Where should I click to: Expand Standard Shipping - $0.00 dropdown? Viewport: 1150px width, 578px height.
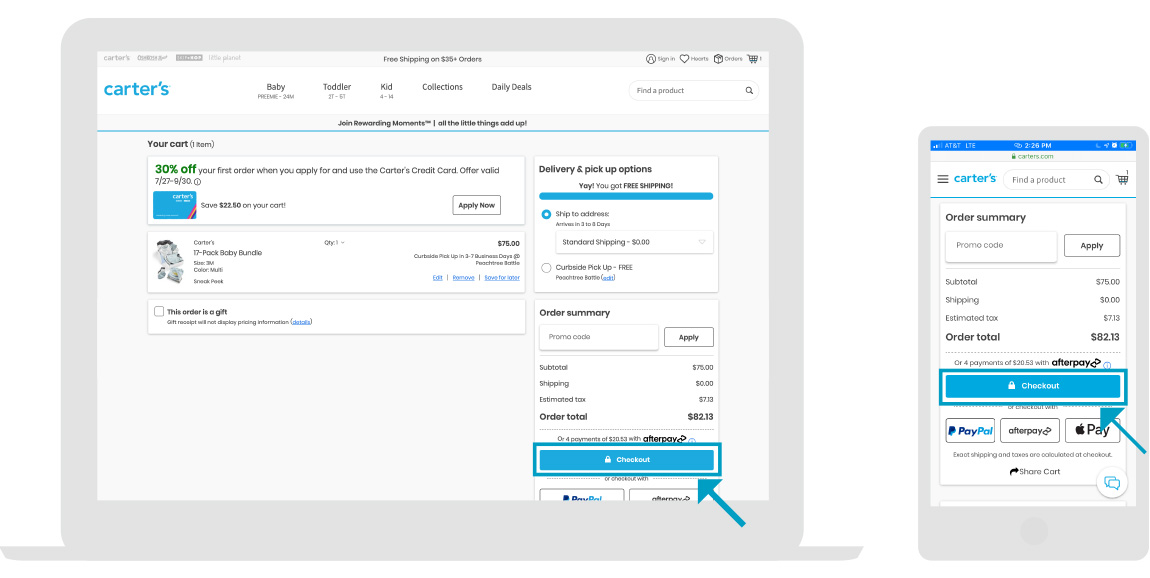click(634, 242)
